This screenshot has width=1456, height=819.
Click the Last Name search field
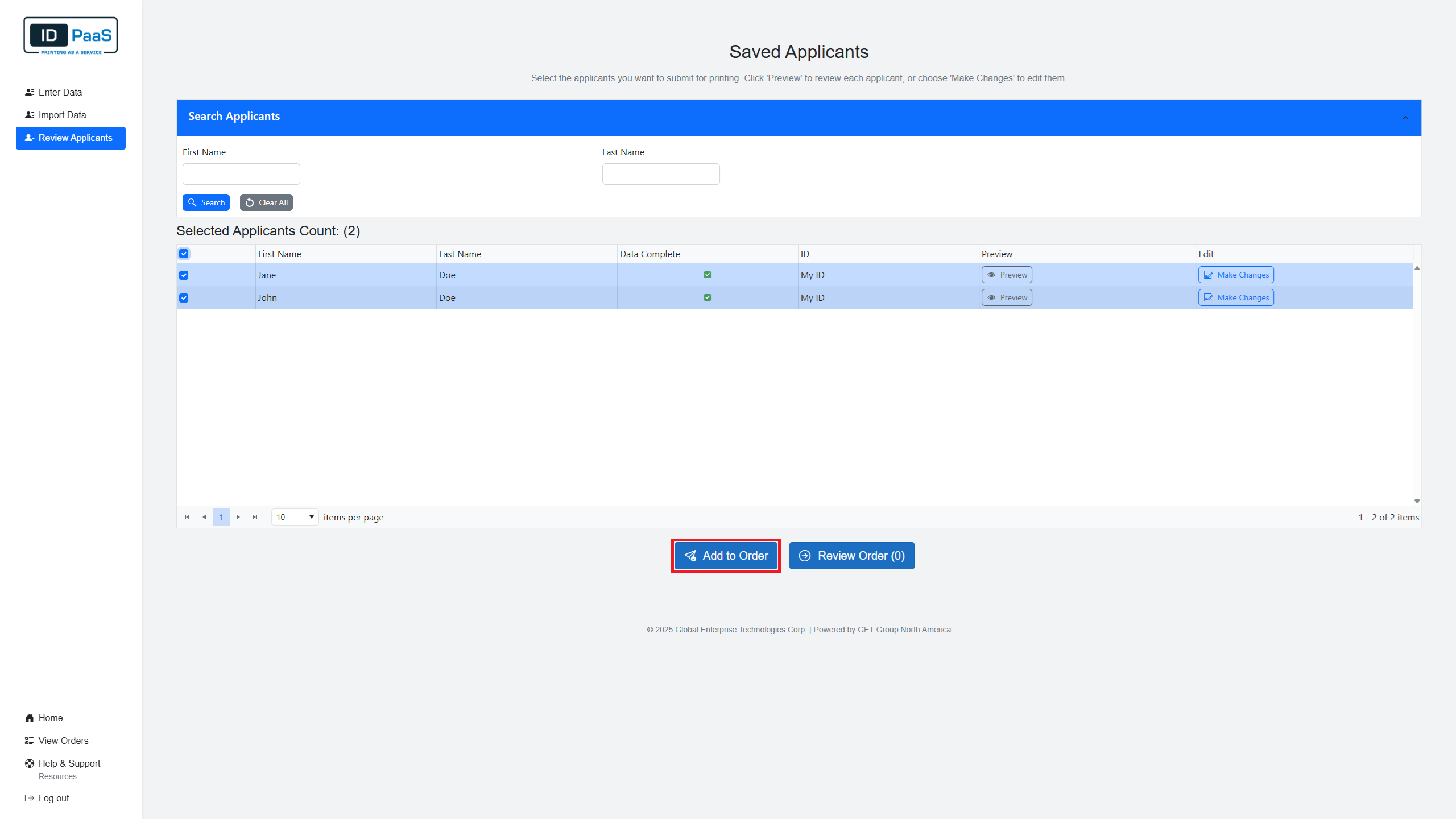[660, 174]
